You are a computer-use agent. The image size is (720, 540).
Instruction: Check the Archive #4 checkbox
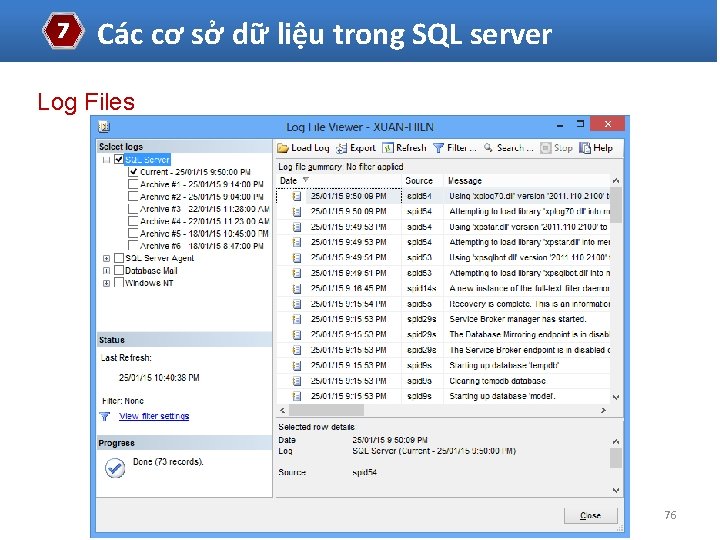tap(133, 221)
